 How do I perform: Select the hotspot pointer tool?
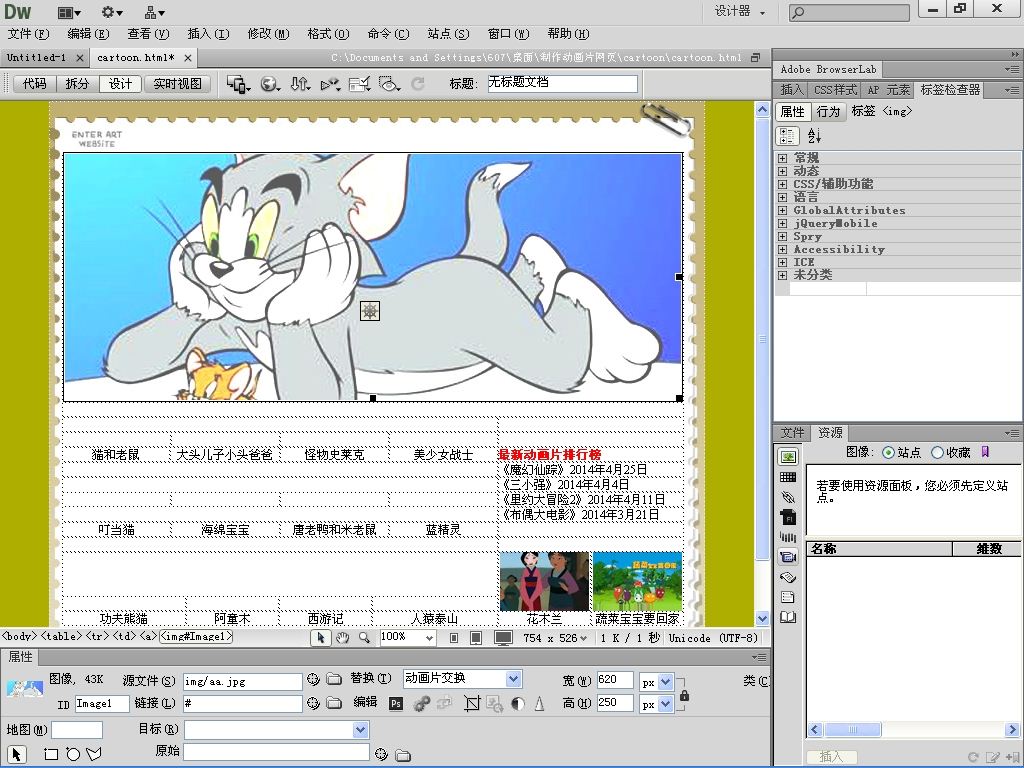click(16, 754)
